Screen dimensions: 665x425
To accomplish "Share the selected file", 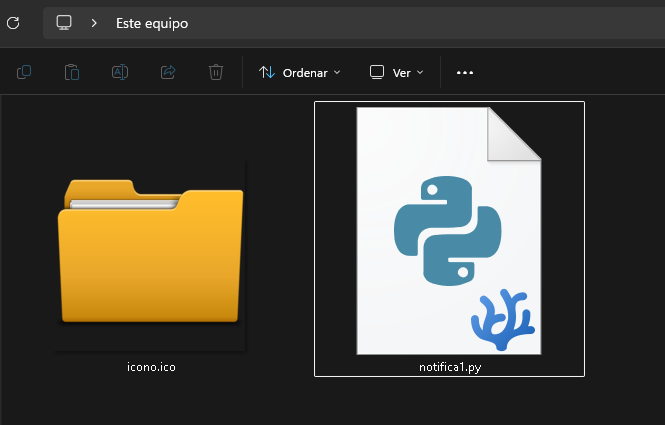I will tap(168, 73).
